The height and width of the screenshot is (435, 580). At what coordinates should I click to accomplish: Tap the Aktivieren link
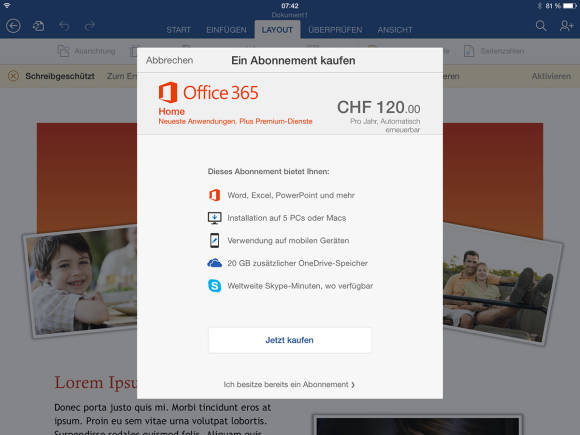[551, 76]
